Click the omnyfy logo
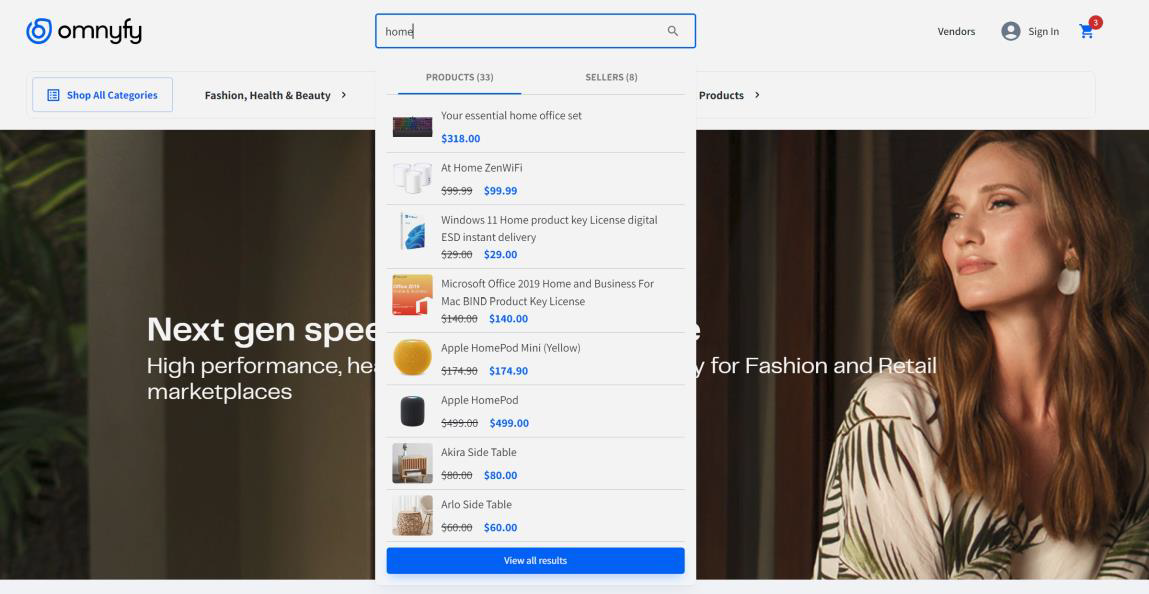 (84, 31)
